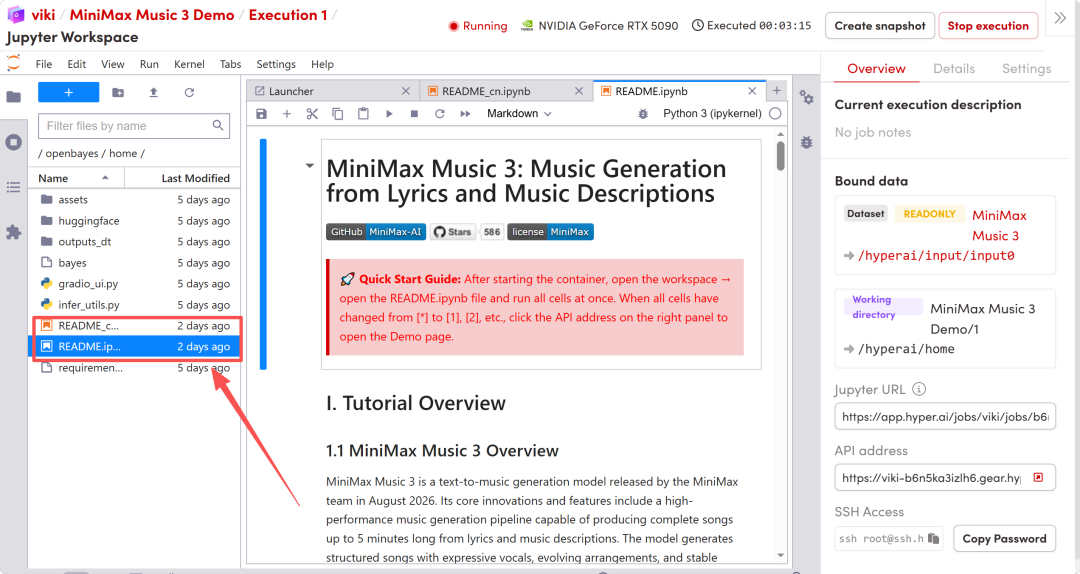This screenshot has height=574, width=1080.
Task: Click the Jupyter URL field
Action: [x=945, y=416]
